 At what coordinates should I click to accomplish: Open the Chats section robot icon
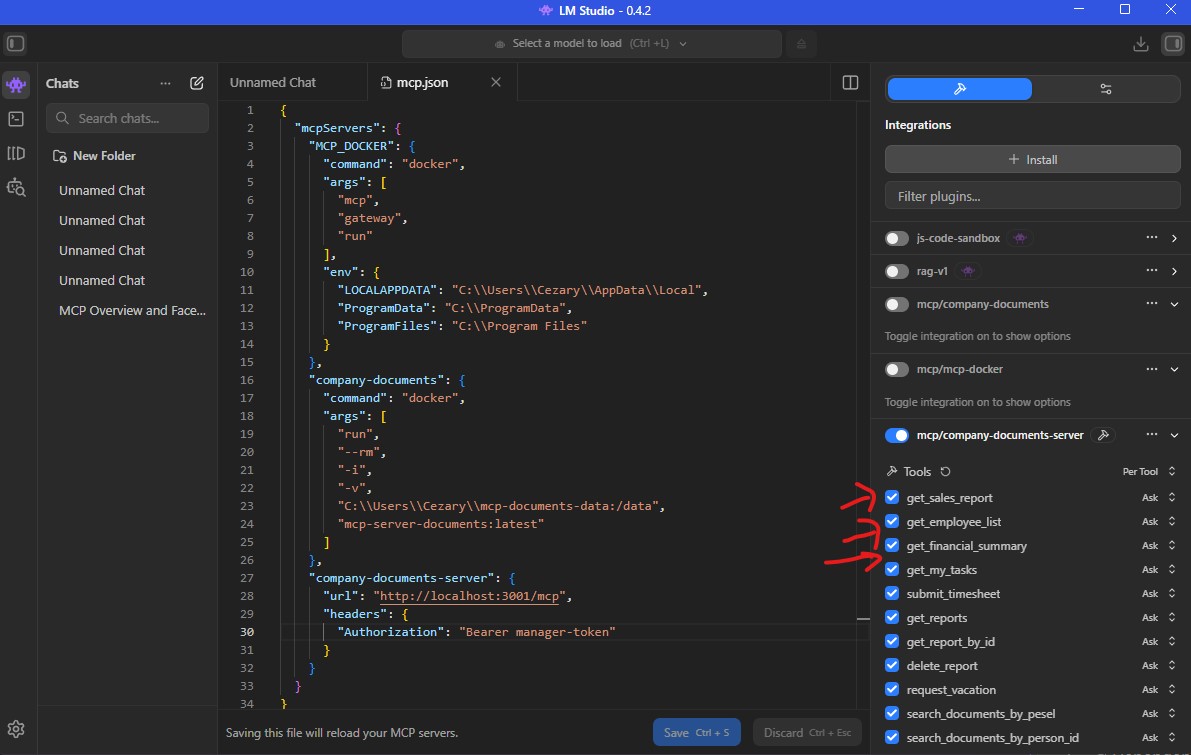tap(16, 84)
